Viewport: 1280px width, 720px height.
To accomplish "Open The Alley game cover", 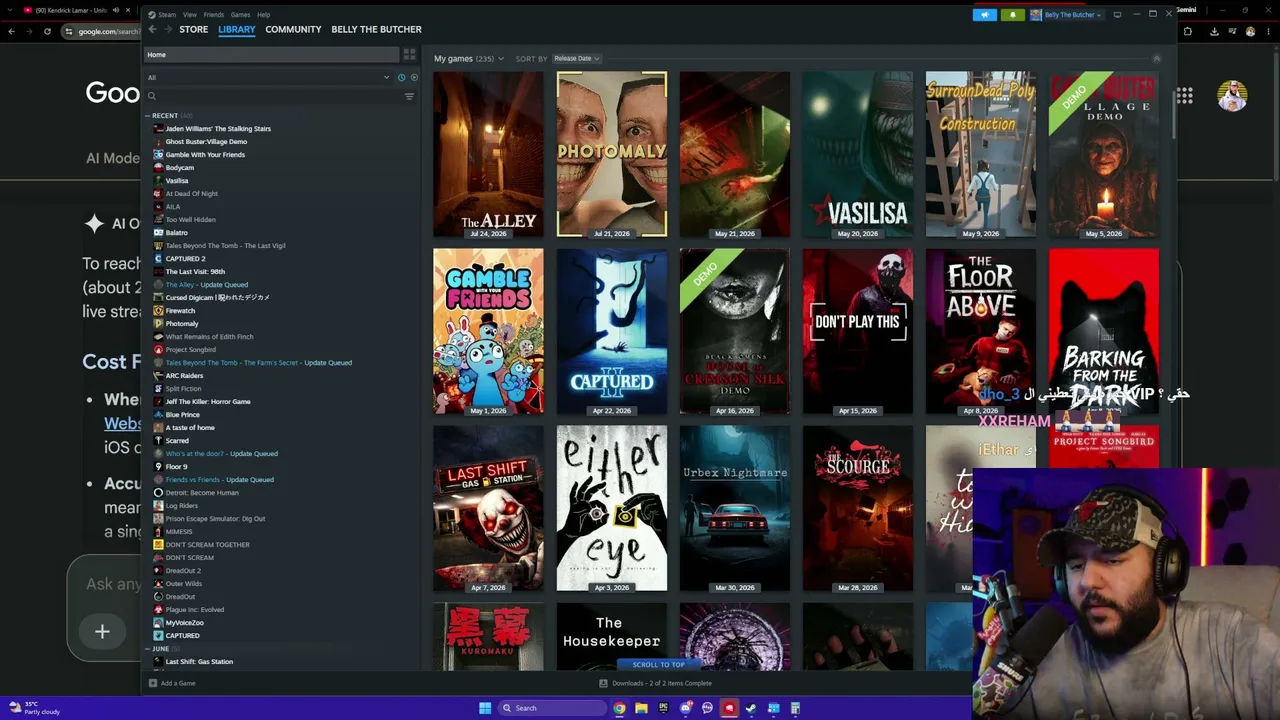I will (x=488, y=154).
